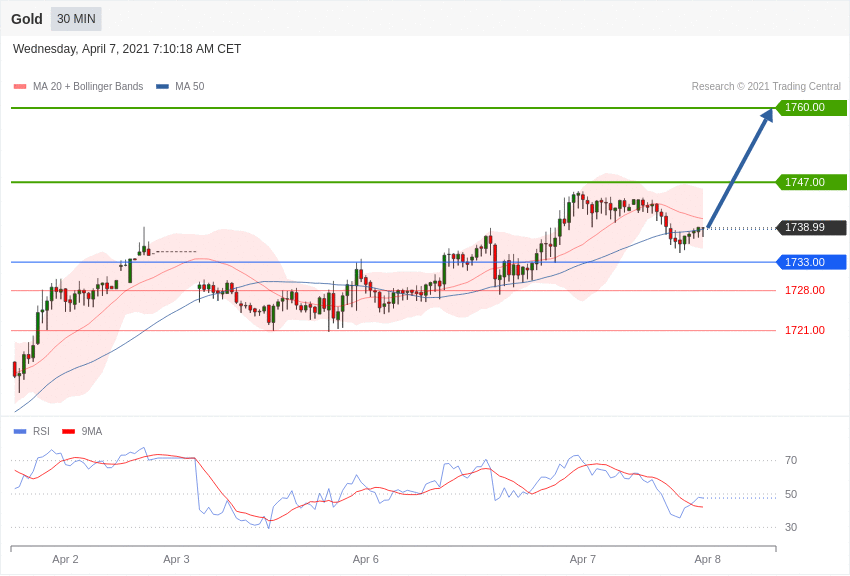Click 'Research © 2021 Trading Central' credit text

tap(766, 87)
